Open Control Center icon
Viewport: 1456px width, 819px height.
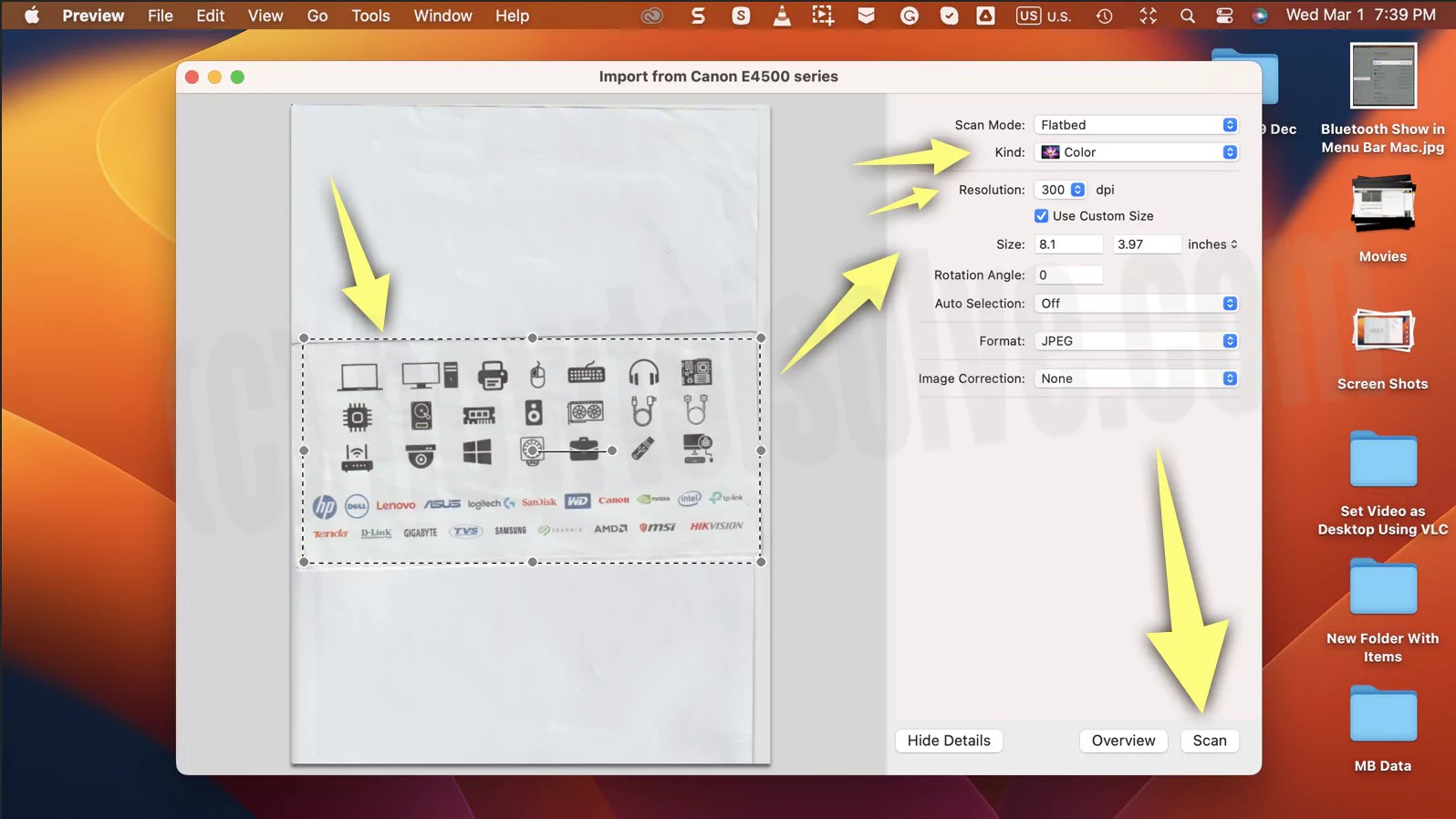(1224, 16)
